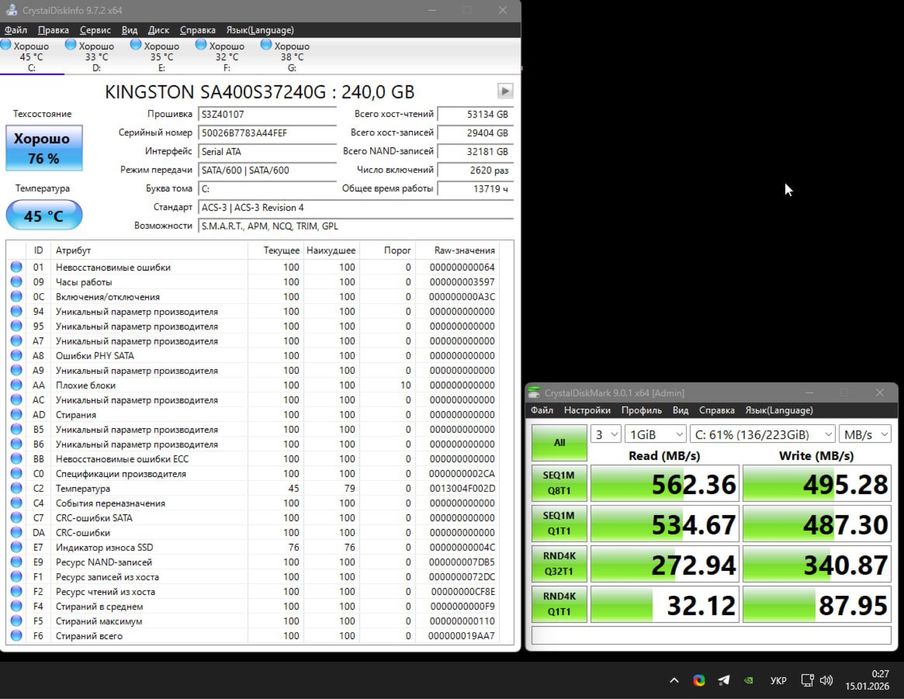
Task: Open the Правка menu in CrystalDiskInfo
Action: [x=53, y=30]
